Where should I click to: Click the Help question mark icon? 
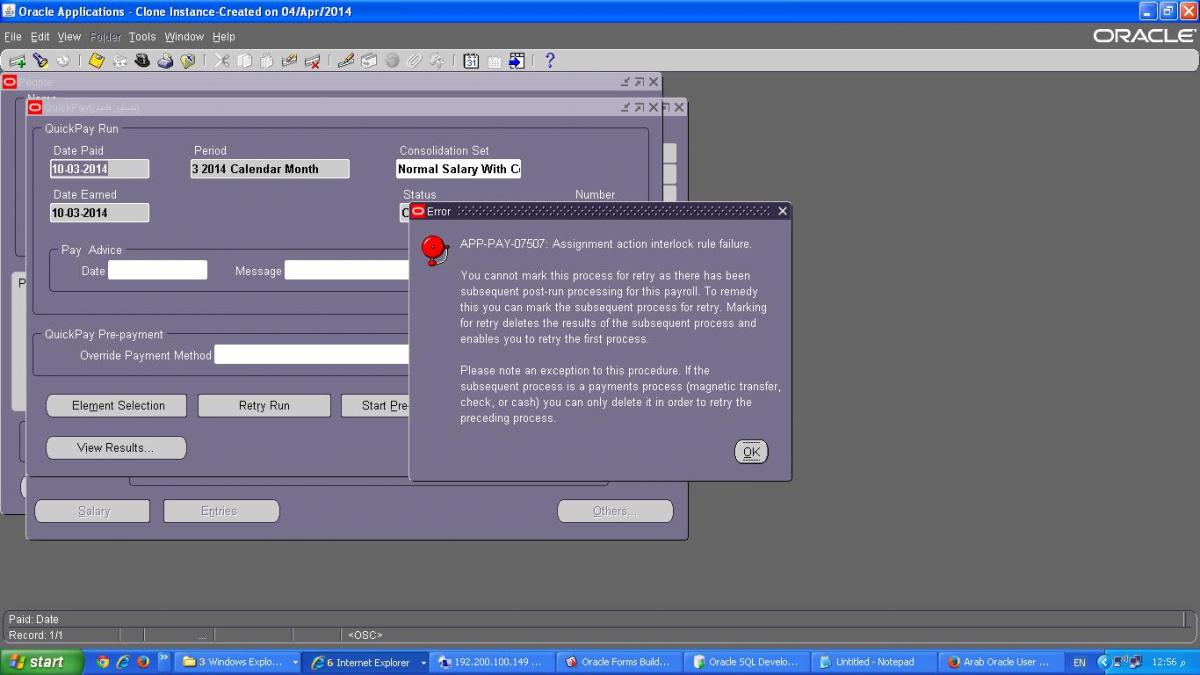549,61
